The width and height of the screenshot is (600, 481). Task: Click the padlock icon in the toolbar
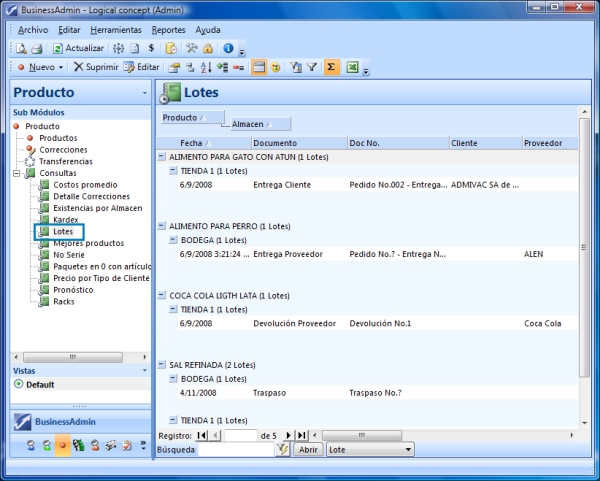point(207,48)
